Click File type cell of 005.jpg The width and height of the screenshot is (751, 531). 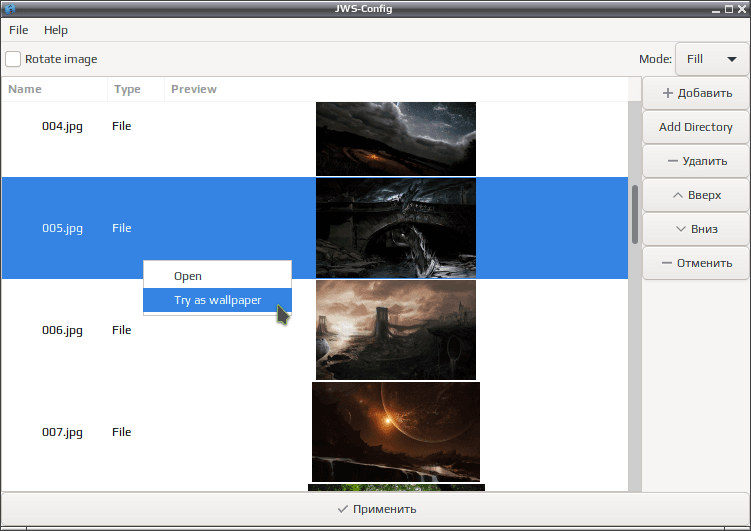click(122, 228)
